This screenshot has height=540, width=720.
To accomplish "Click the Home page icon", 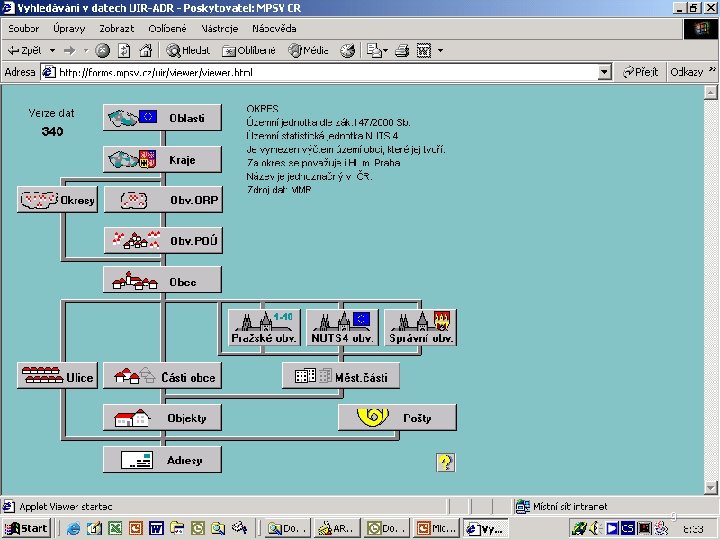I will tap(146, 51).
